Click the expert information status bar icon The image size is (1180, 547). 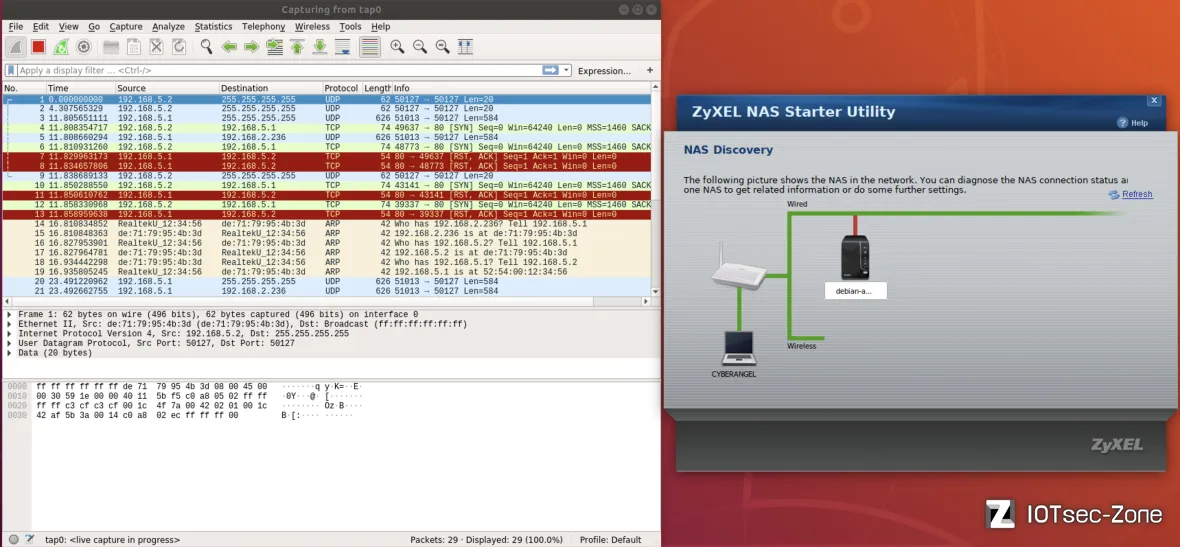(14, 539)
